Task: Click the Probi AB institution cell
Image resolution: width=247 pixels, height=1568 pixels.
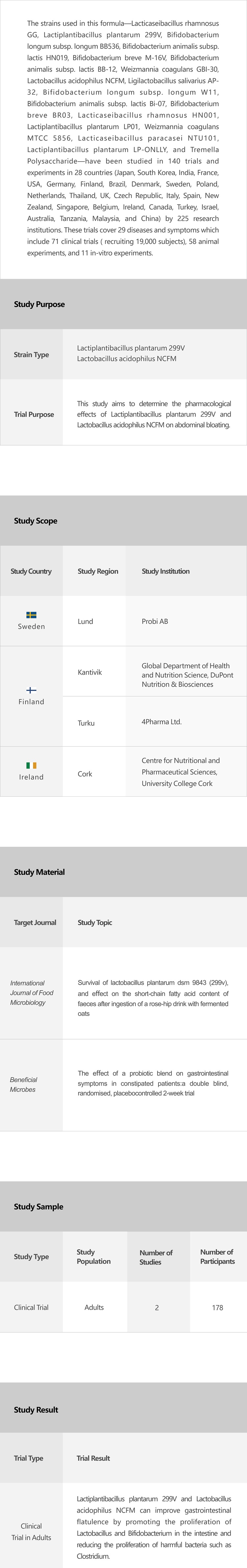Action: click(x=154, y=622)
